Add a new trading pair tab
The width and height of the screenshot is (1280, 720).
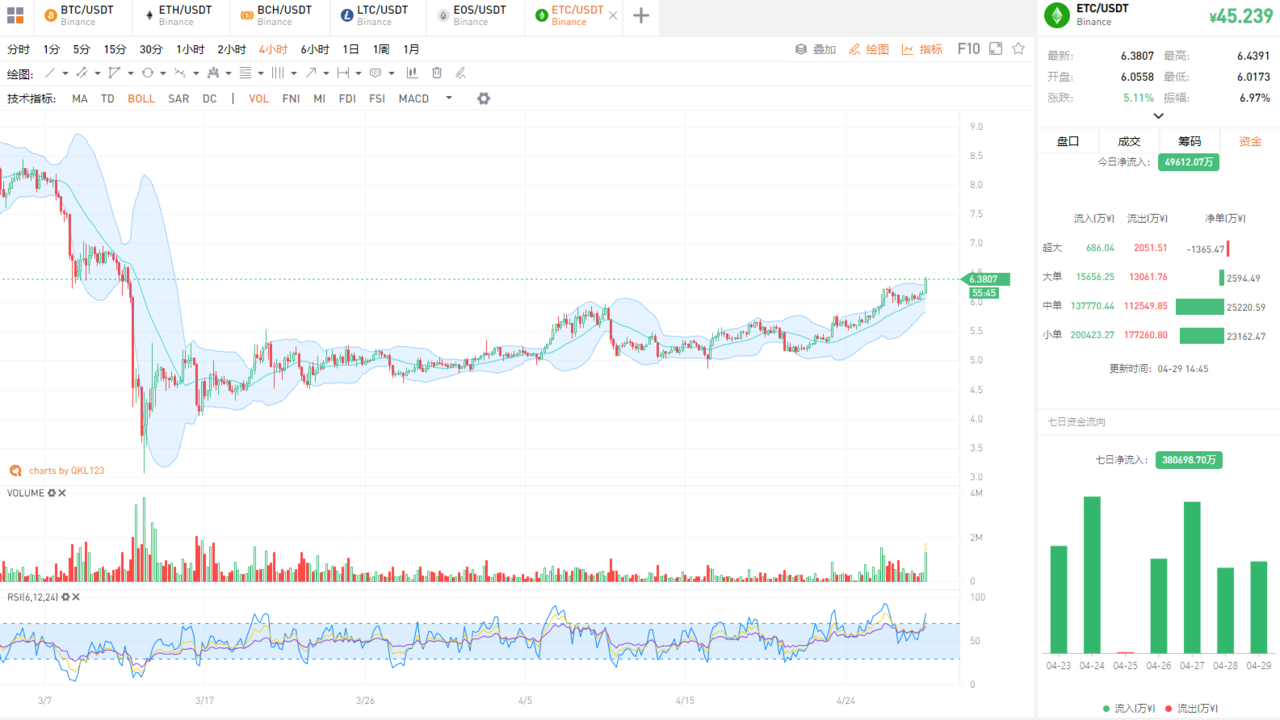pos(641,16)
